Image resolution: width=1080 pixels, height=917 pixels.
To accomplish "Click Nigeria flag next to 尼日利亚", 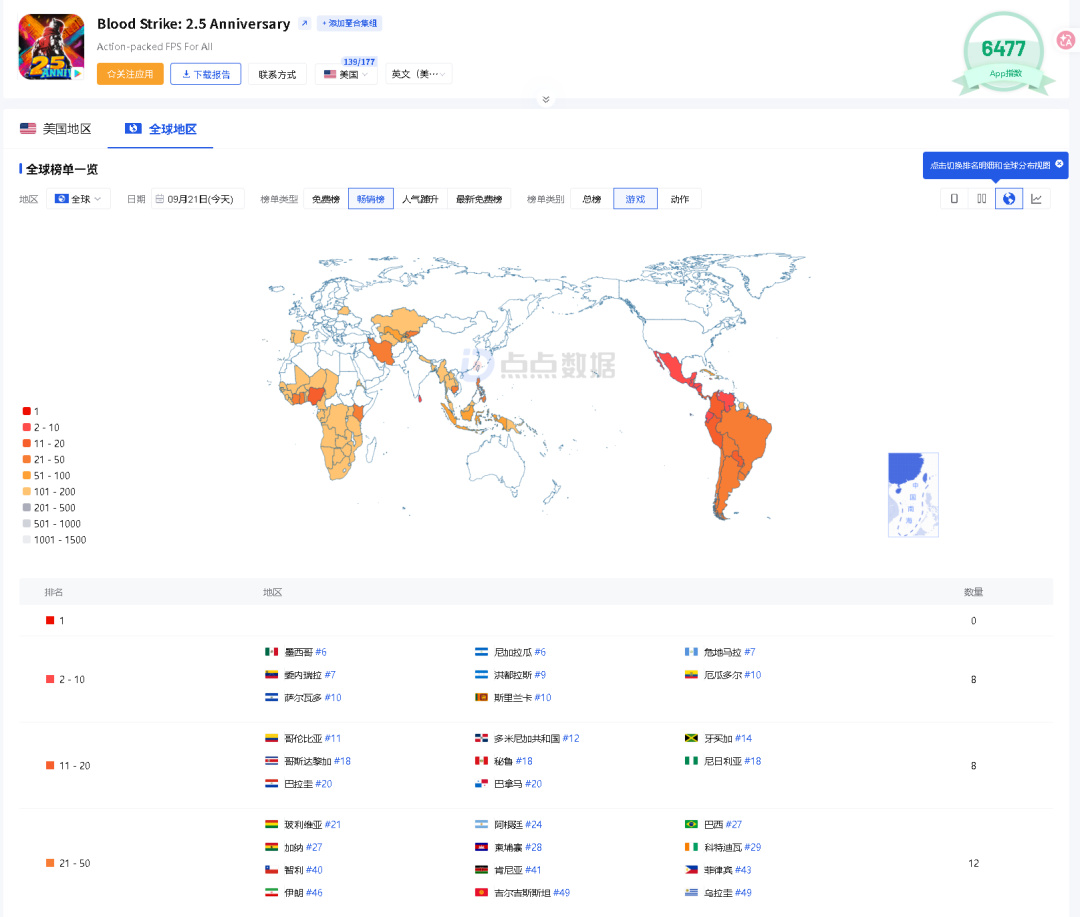I will [692, 761].
